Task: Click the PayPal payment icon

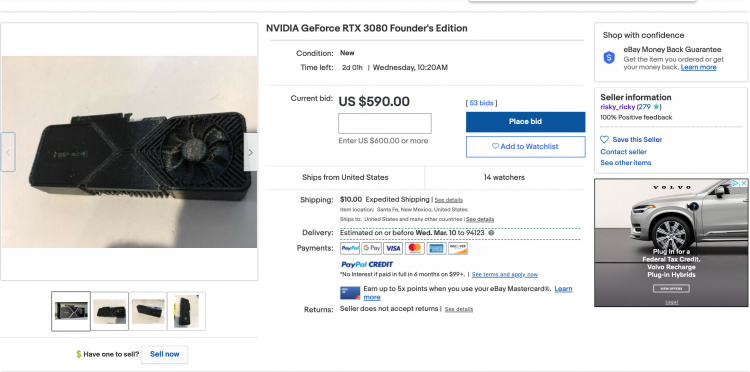Action: (x=350, y=248)
